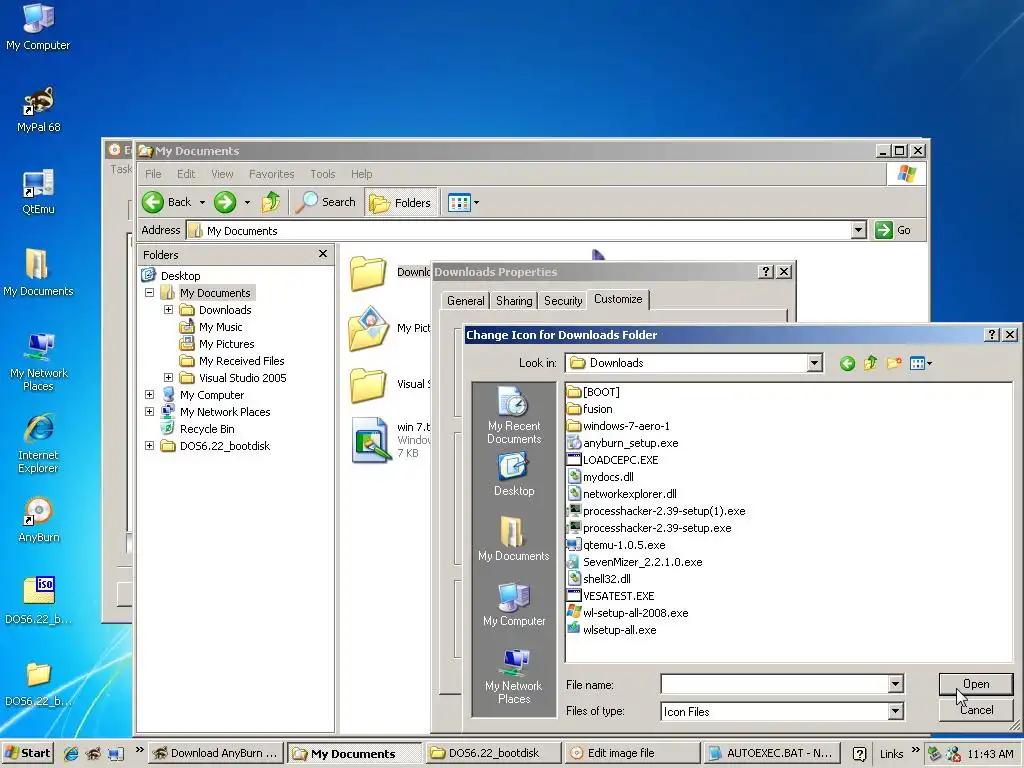This screenshot has height=768, width=1024.
Task: Expand My Computer tree node
Action: (x=150, y=394)
